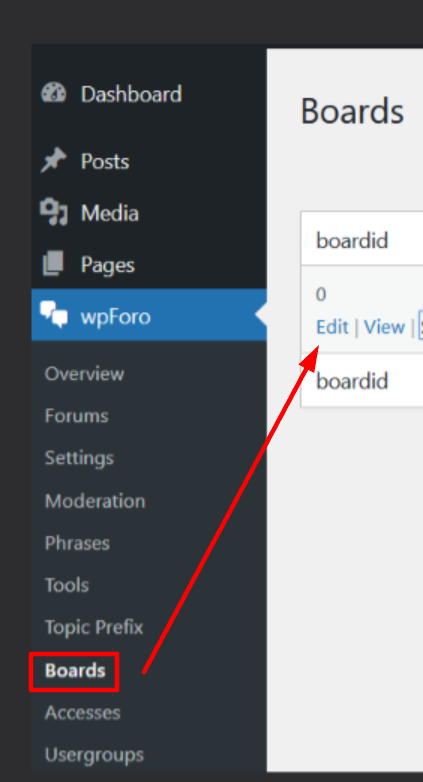Click the View link for board 0

pyautogui.click(x=384, y=327)
